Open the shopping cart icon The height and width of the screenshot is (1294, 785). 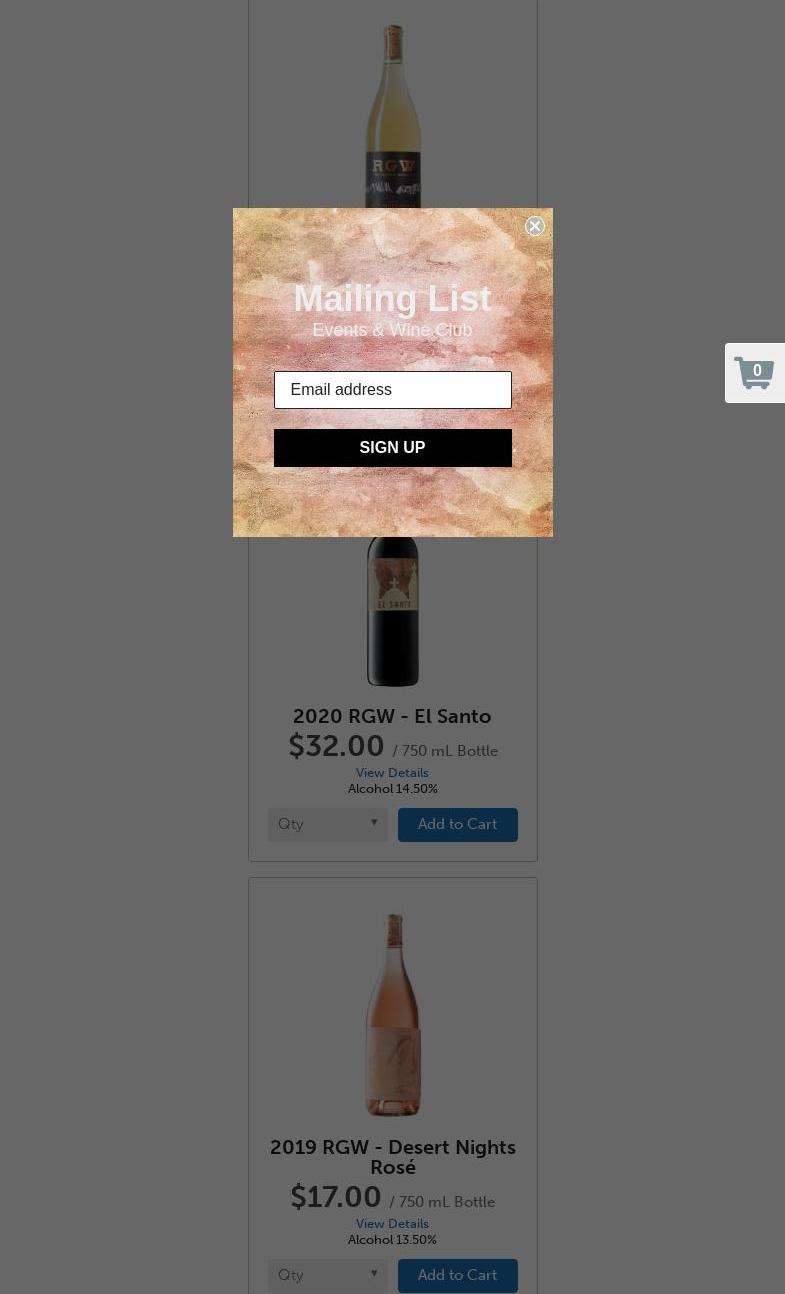click(x=754, y=373)
